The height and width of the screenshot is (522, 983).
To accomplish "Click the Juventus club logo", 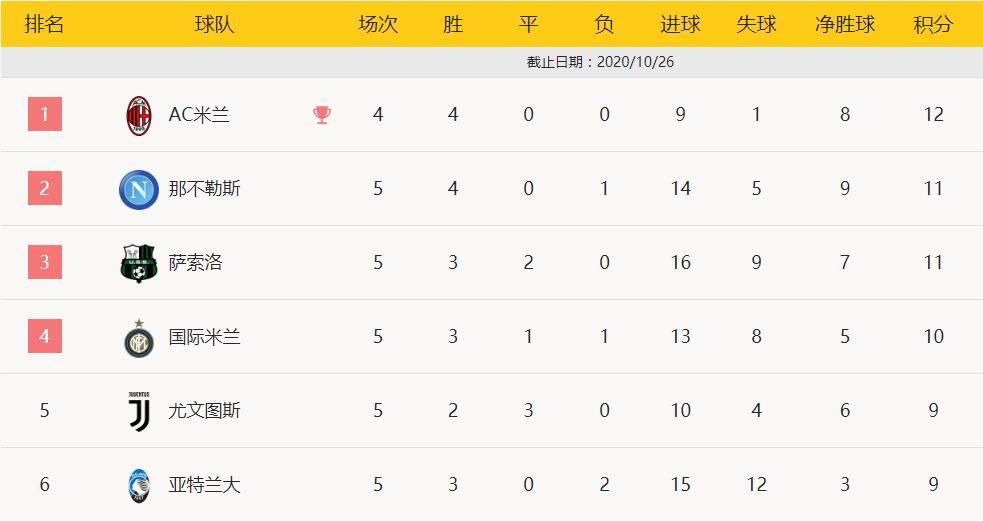I will tap(139, 412).
